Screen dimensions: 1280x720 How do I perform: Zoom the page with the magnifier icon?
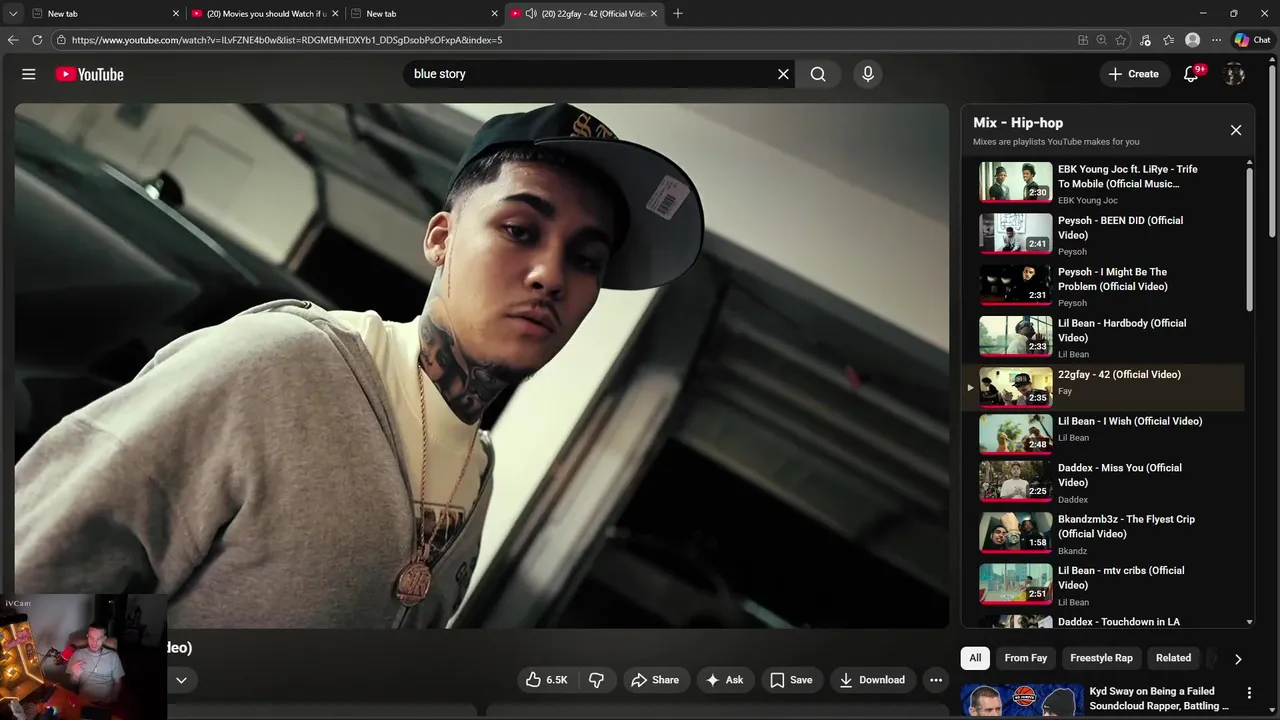pyautogui.click(x=1102, y=40)
